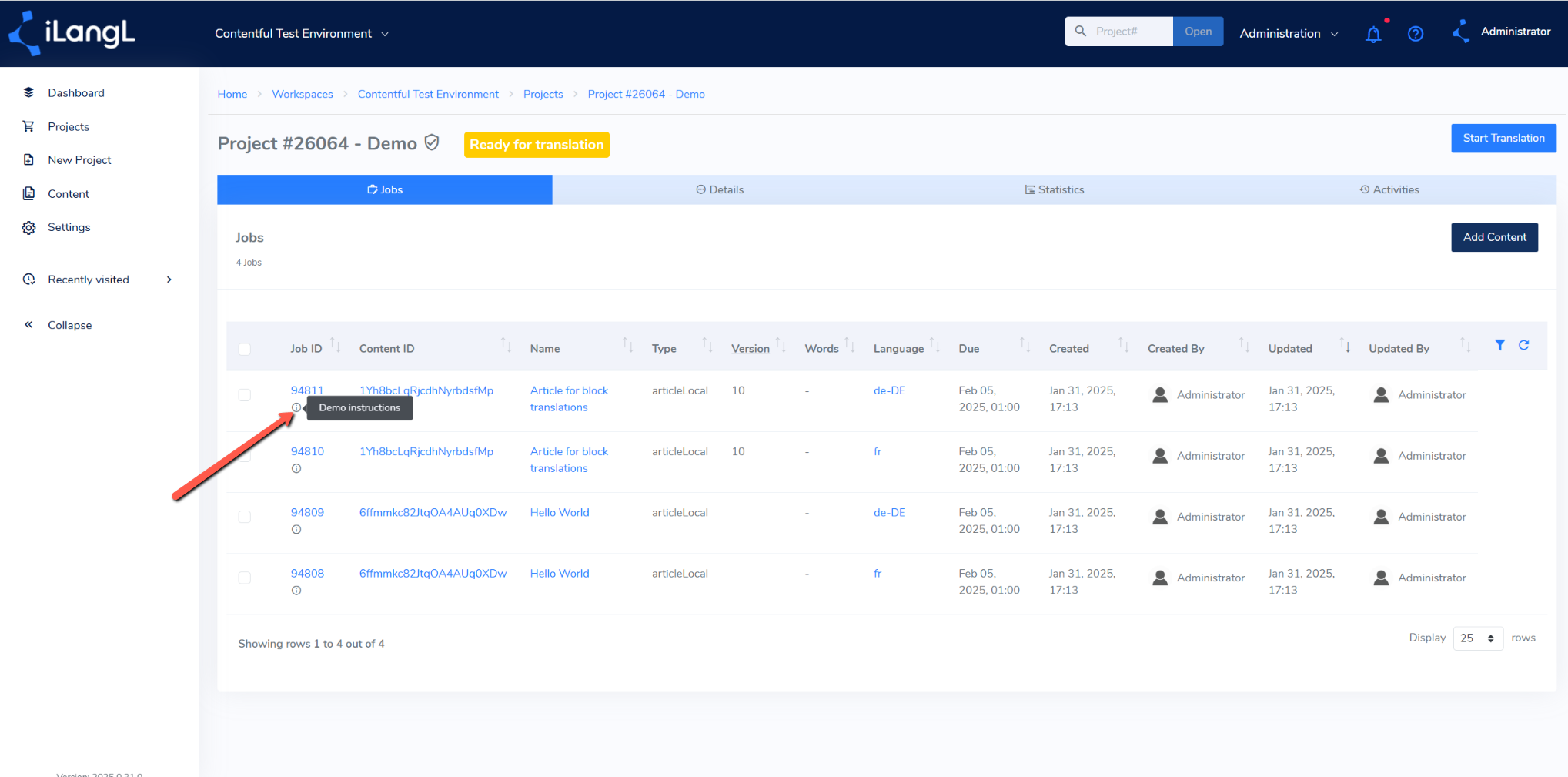This screenshot has width=1568, height=777.
Task: Expand Recently visited with its chevron
Action: 169,280
